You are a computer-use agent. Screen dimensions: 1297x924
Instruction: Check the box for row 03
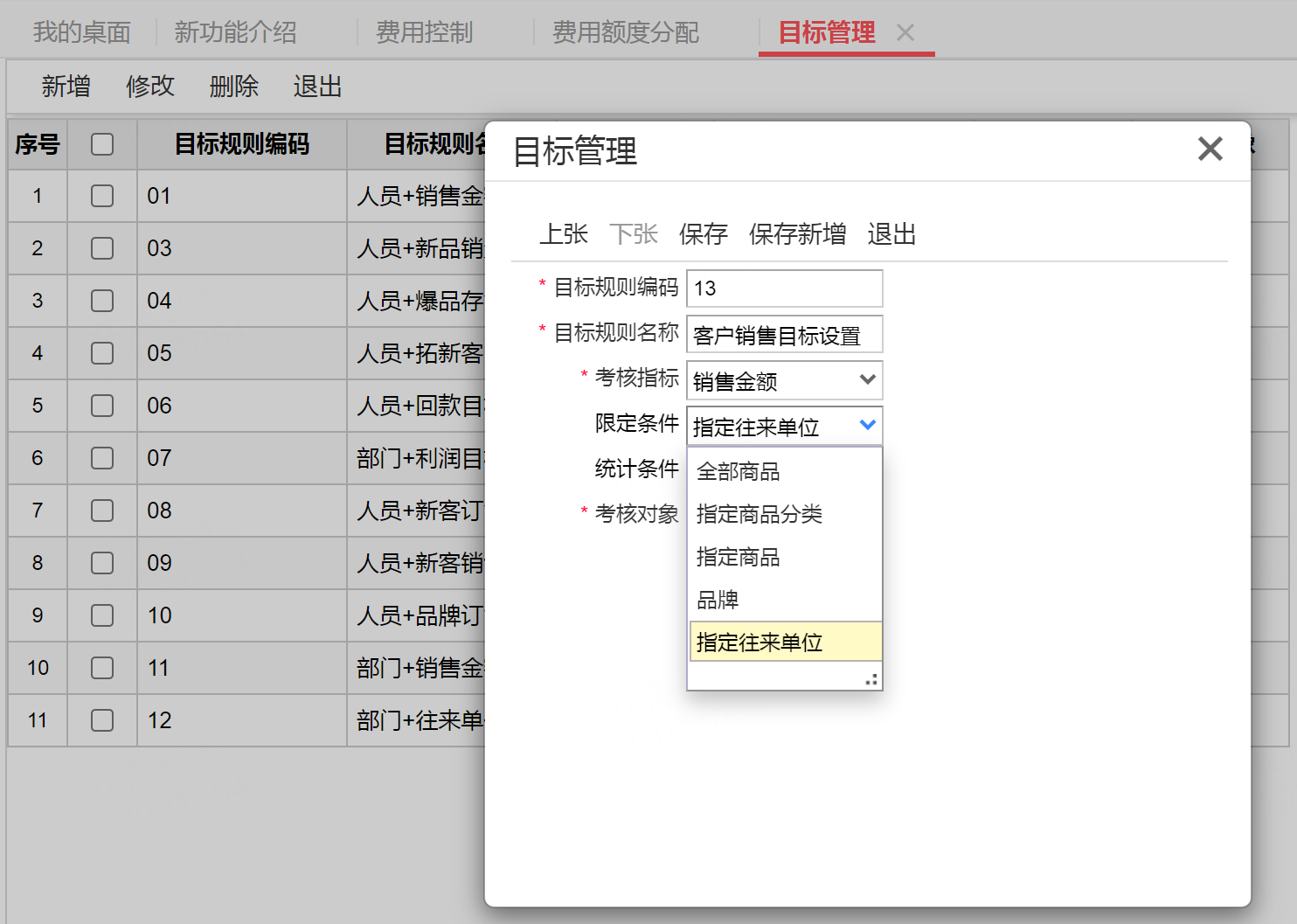tap(102, 248)
